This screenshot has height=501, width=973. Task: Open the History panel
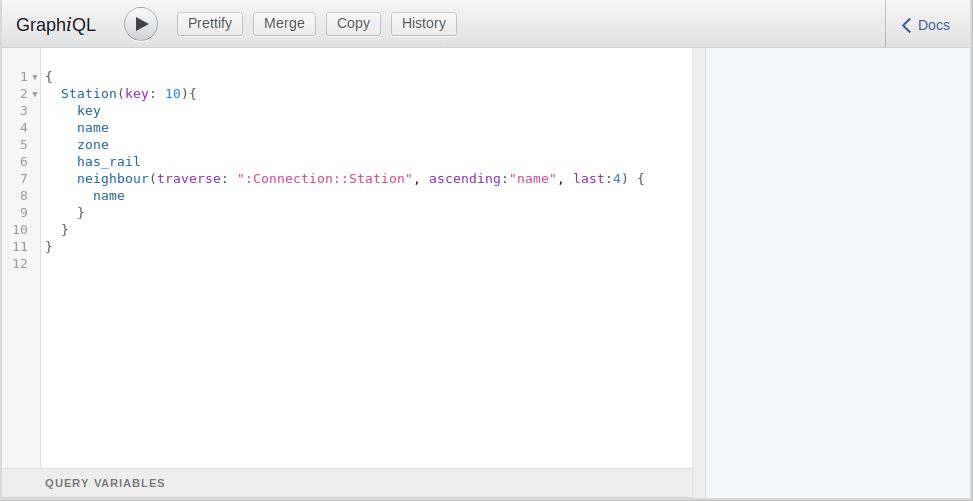coord(424,23)
